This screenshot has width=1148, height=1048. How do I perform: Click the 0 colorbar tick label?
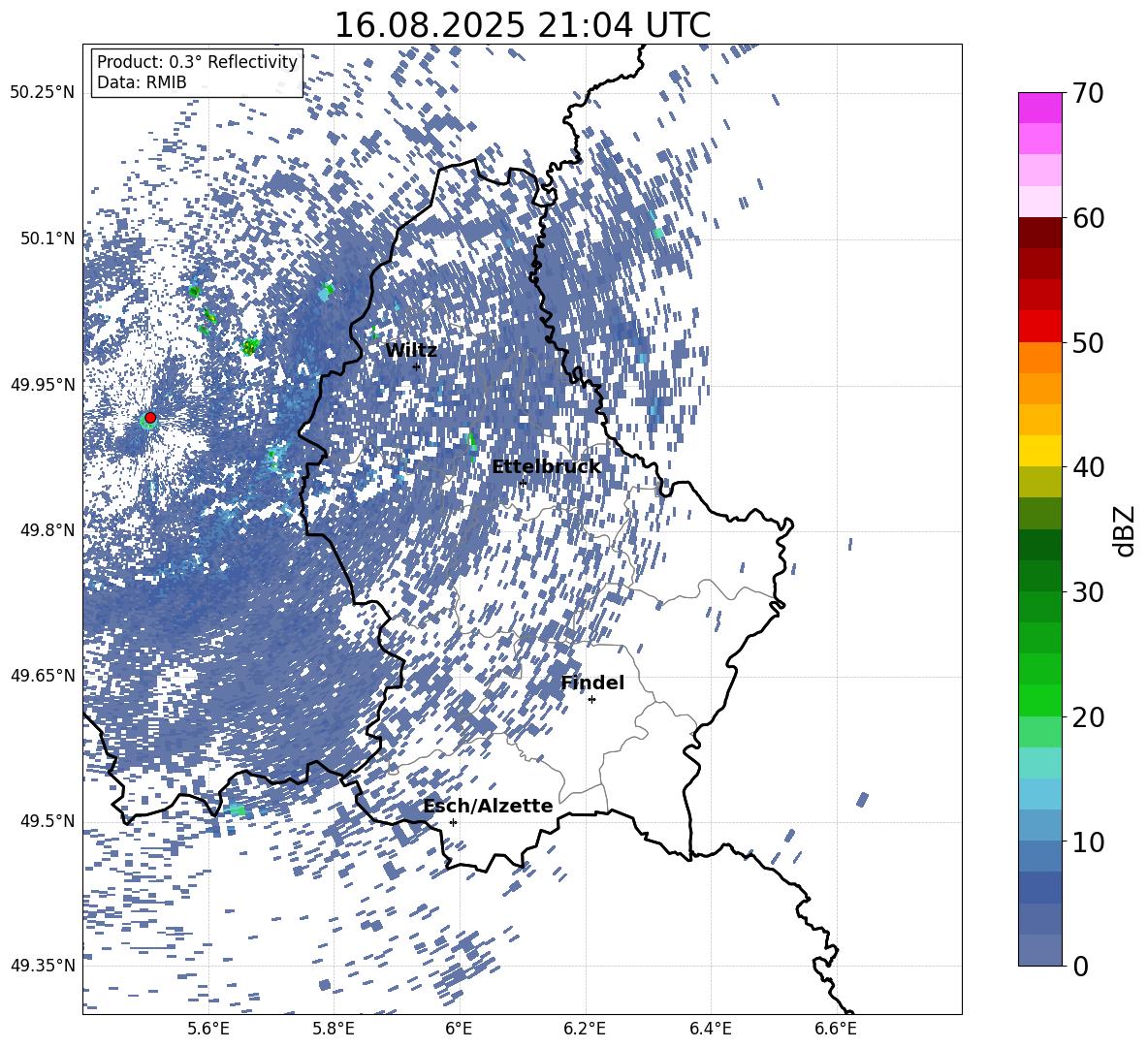pos(1080,966)
